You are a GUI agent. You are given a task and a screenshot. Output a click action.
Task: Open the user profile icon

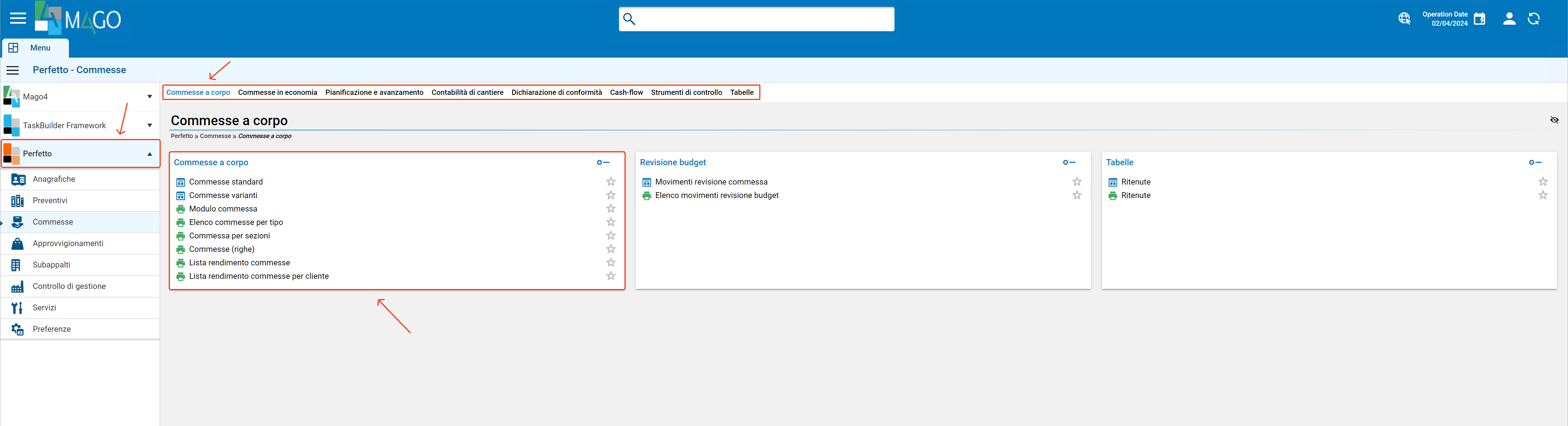(x=1510, y=19)
